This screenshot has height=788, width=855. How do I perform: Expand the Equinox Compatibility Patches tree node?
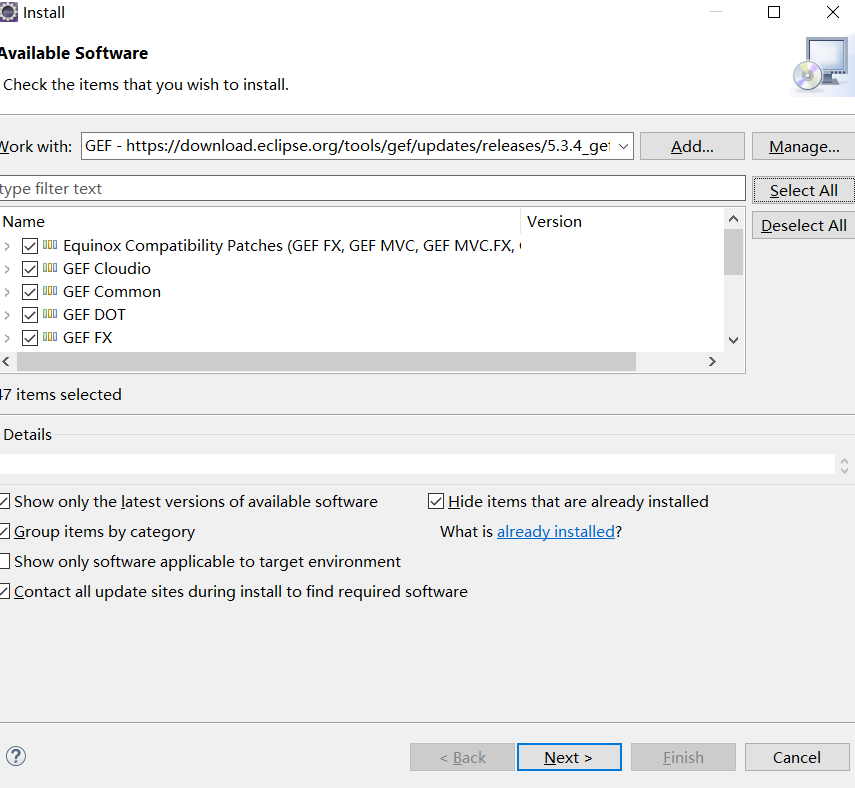[7, 246]
